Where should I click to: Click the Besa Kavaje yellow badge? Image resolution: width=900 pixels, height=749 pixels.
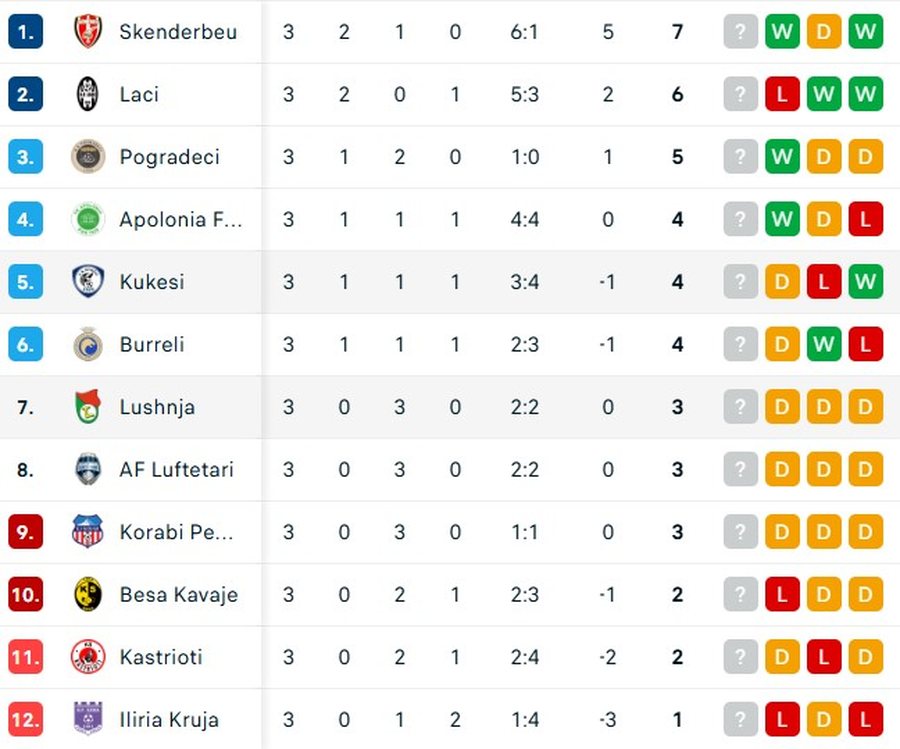(x=88, y=595)
